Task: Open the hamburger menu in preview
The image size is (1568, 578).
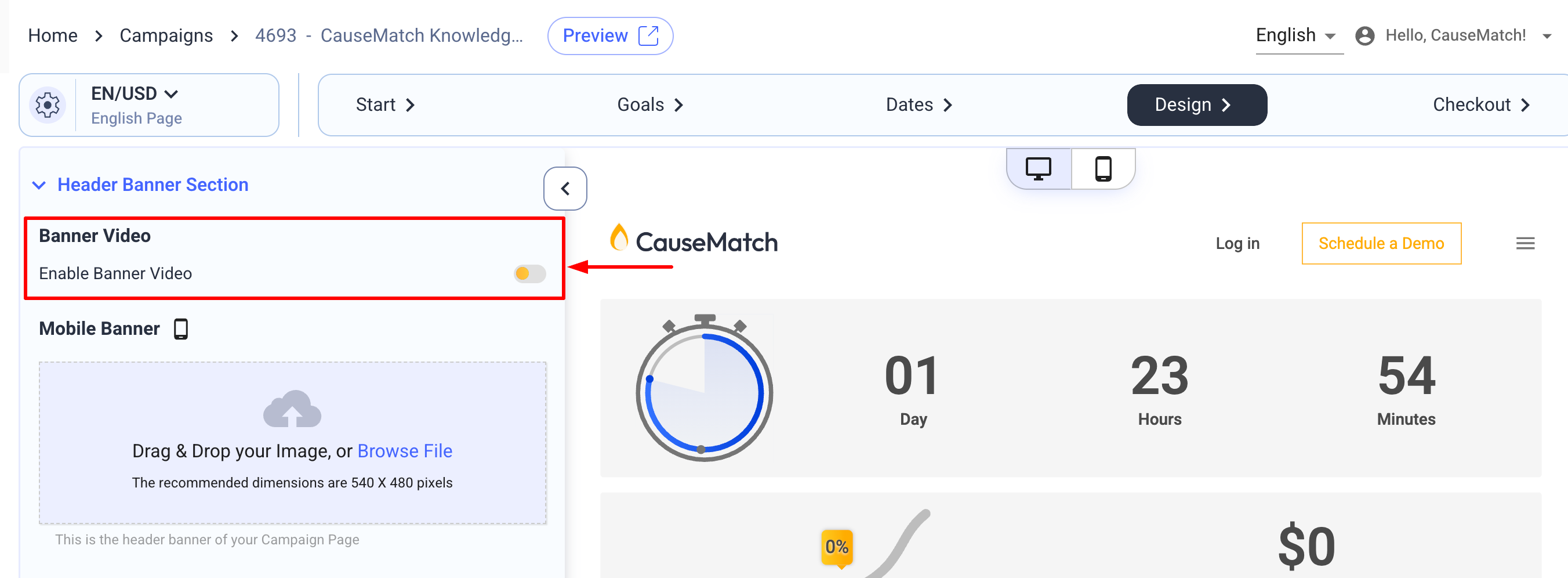Action: tap(1524, 244)
